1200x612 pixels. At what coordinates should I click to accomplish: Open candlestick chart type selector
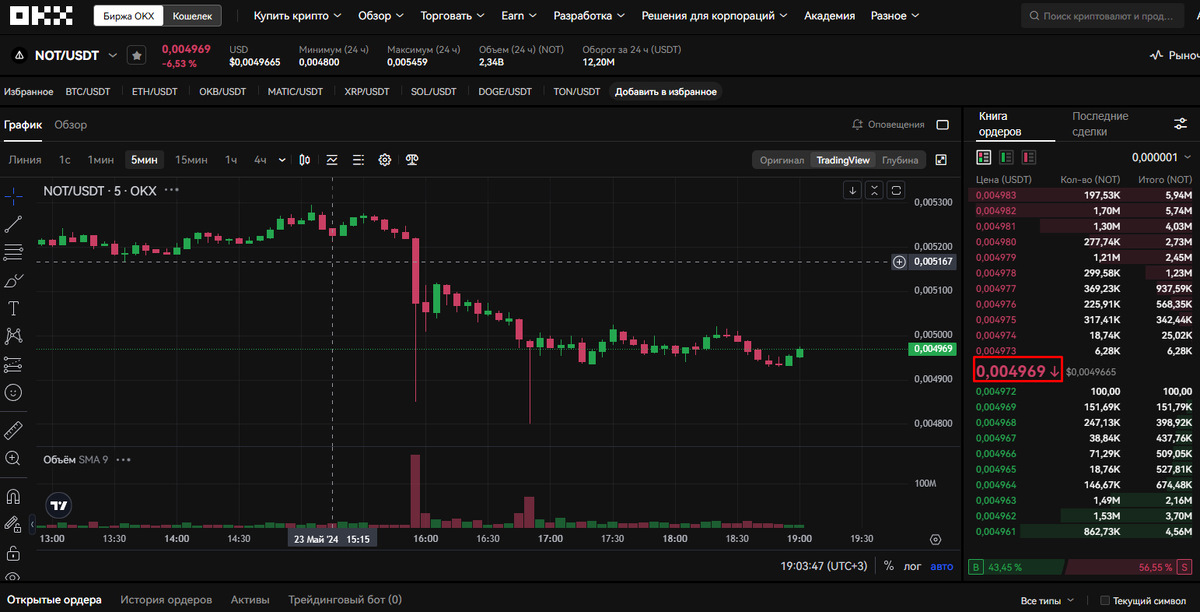pos(305,159)
